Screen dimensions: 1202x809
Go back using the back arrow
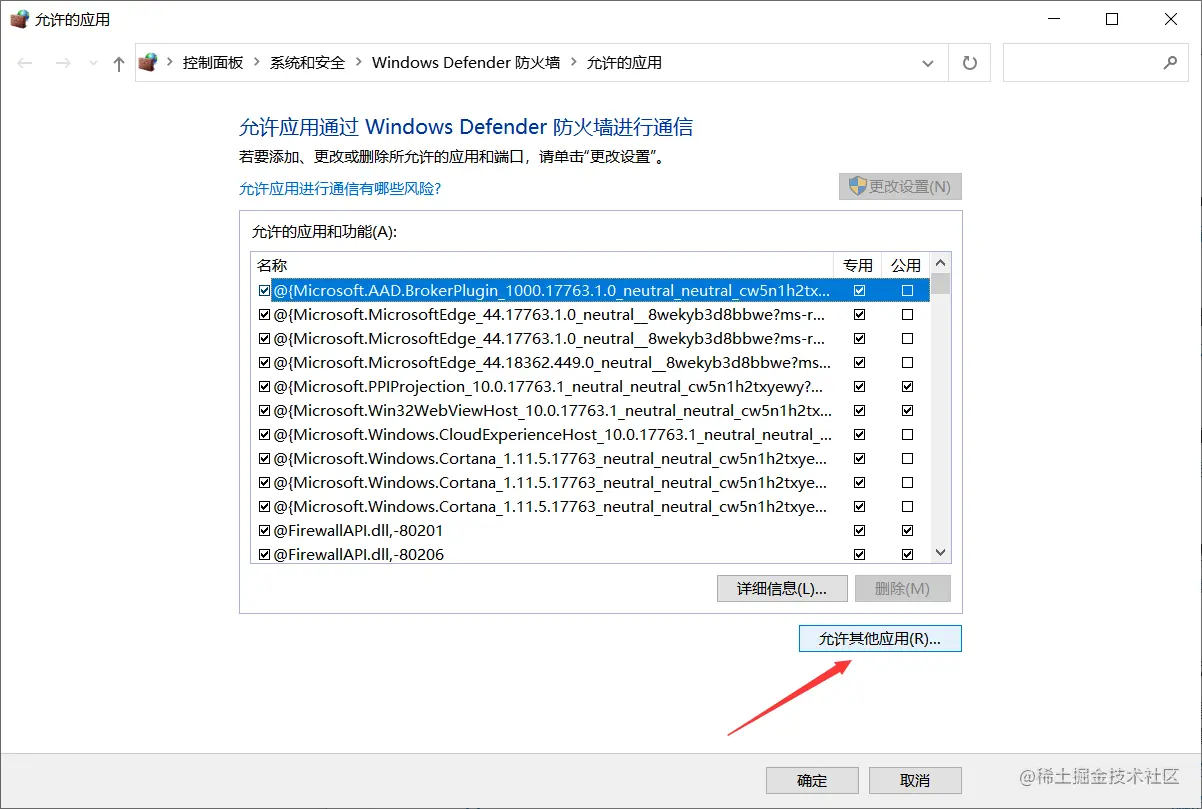click(x=25, y=63)
